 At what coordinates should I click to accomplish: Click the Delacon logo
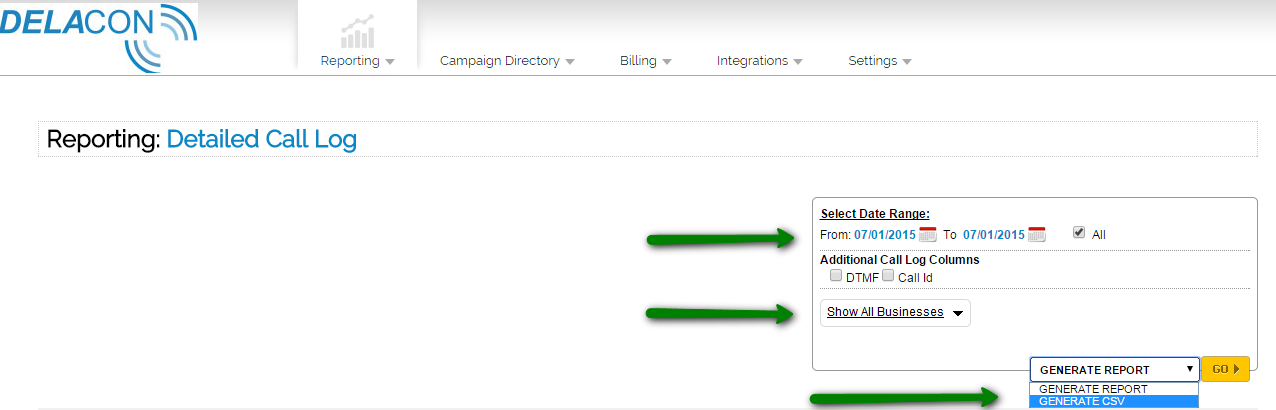click(x=98, y=36)
